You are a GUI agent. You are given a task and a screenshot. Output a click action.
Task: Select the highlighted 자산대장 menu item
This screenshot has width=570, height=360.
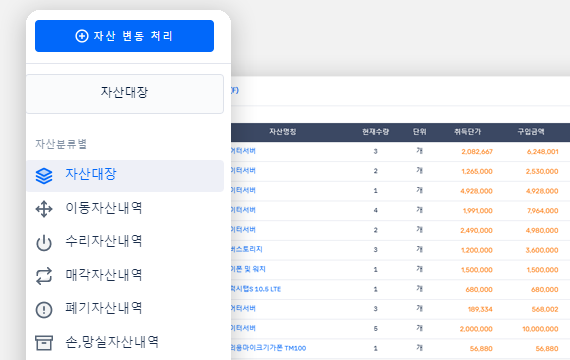pos(125,176)
